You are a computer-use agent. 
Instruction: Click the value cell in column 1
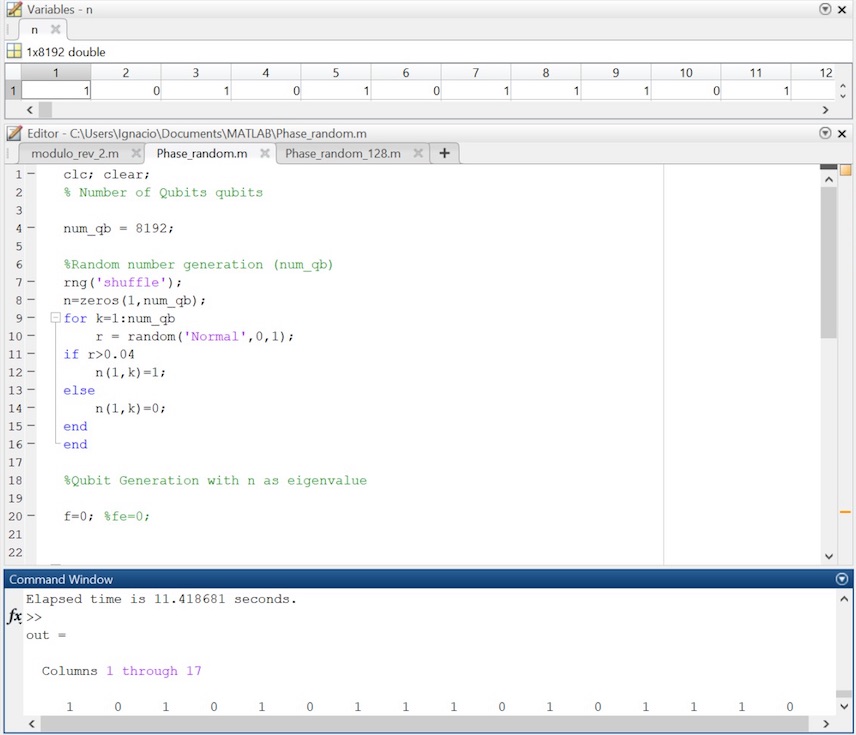56,91
